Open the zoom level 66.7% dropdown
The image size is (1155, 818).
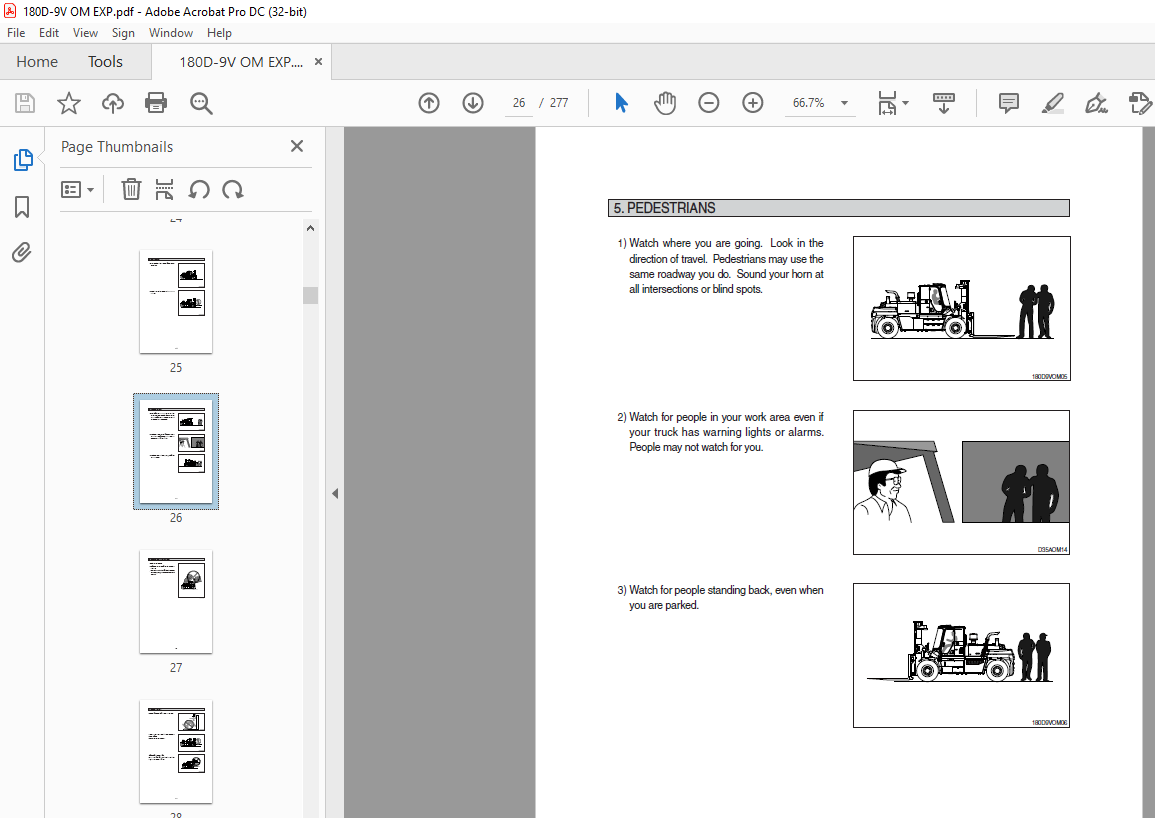point(844,103)
